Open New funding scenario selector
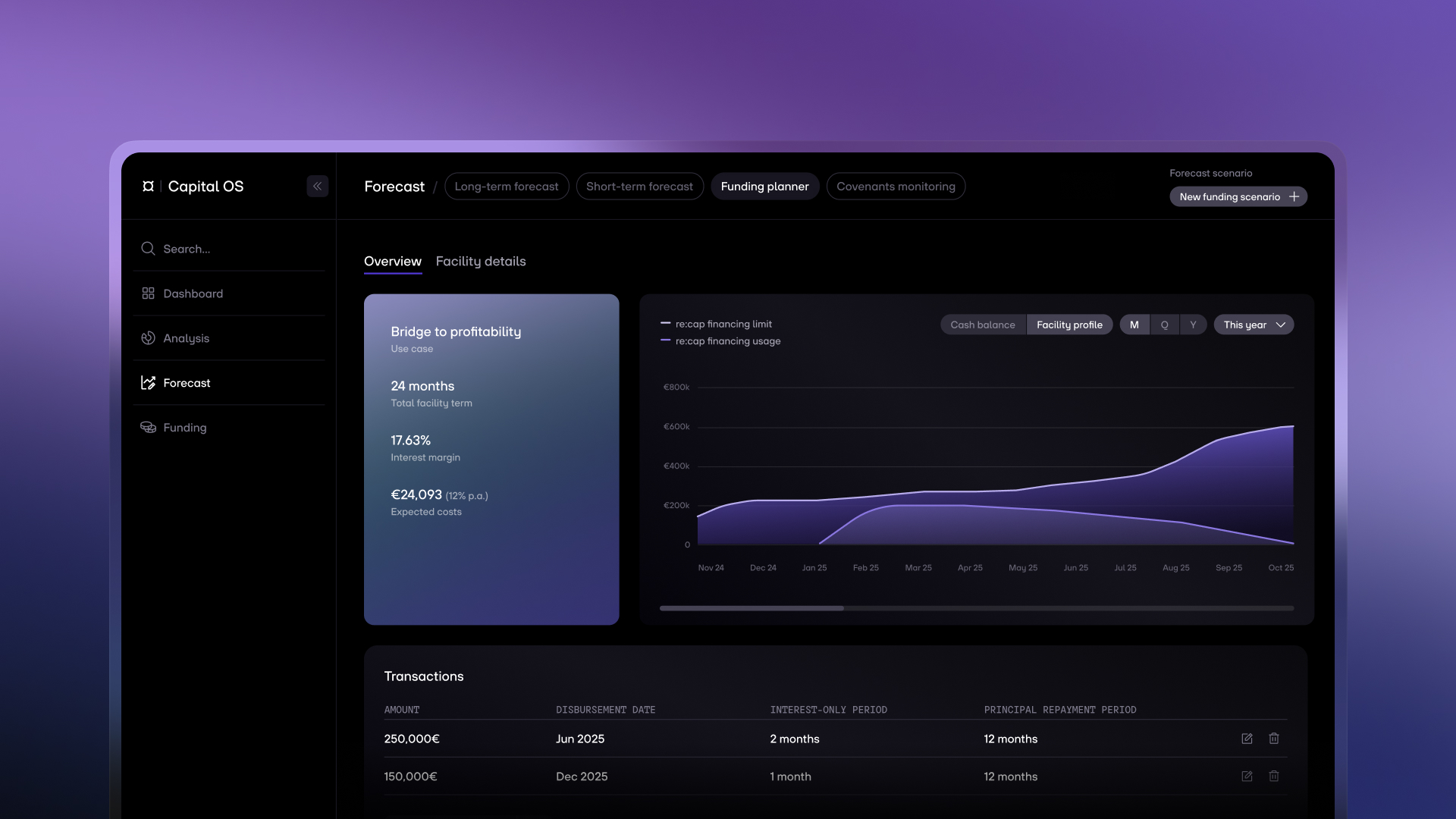1456x819 pixels. [1238, 197]
